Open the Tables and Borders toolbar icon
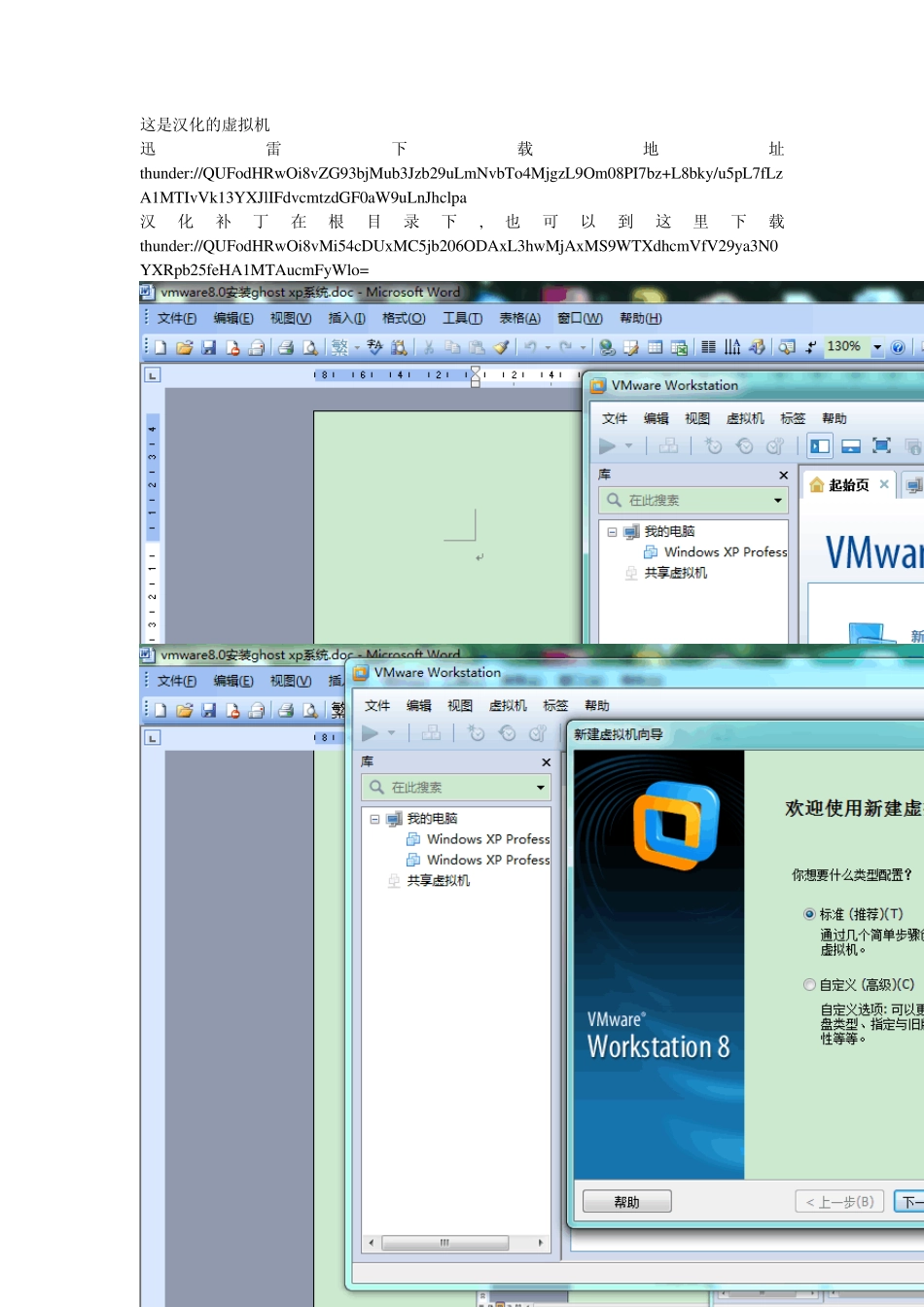 tap(631, 347)
